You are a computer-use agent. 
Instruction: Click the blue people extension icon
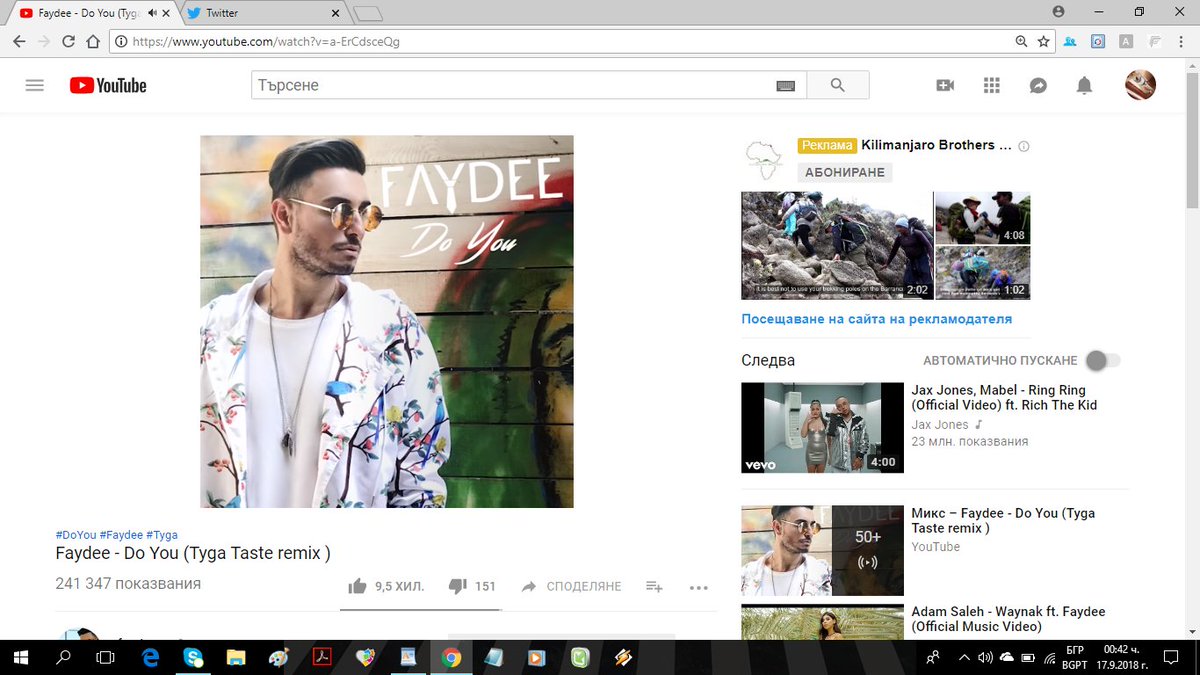1071,42
